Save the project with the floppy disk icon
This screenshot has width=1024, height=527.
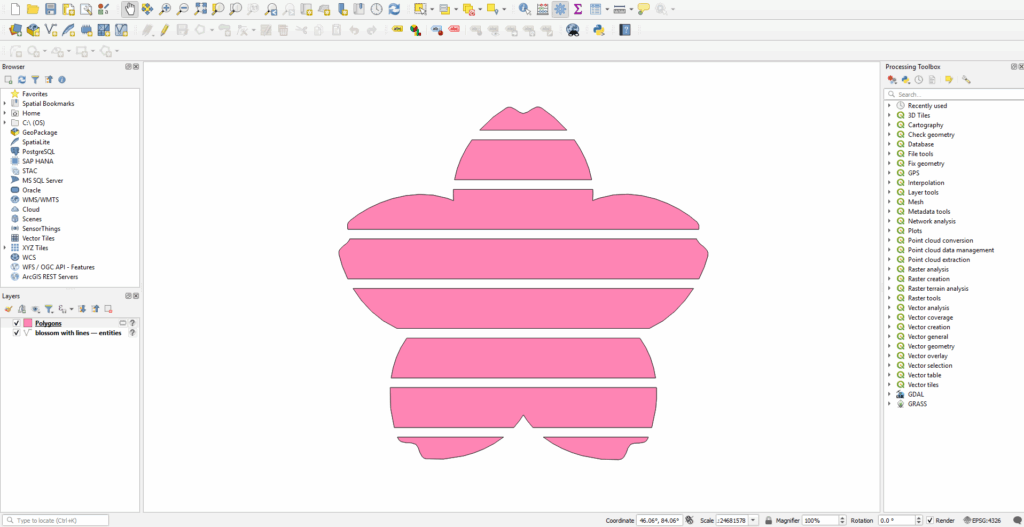[x=50, y=9]
